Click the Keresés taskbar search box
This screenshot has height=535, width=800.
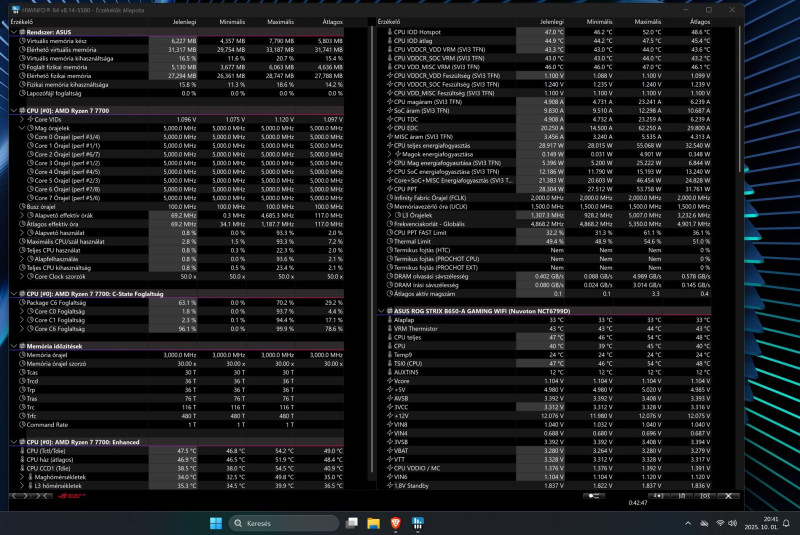point(284,523)
